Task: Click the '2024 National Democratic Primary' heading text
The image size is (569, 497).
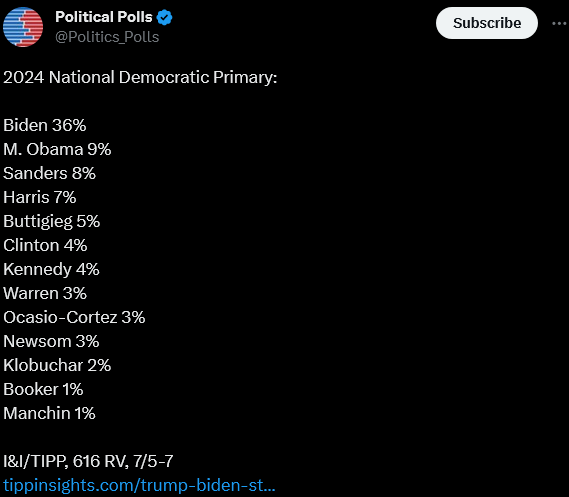Action: tap(140, 77)
